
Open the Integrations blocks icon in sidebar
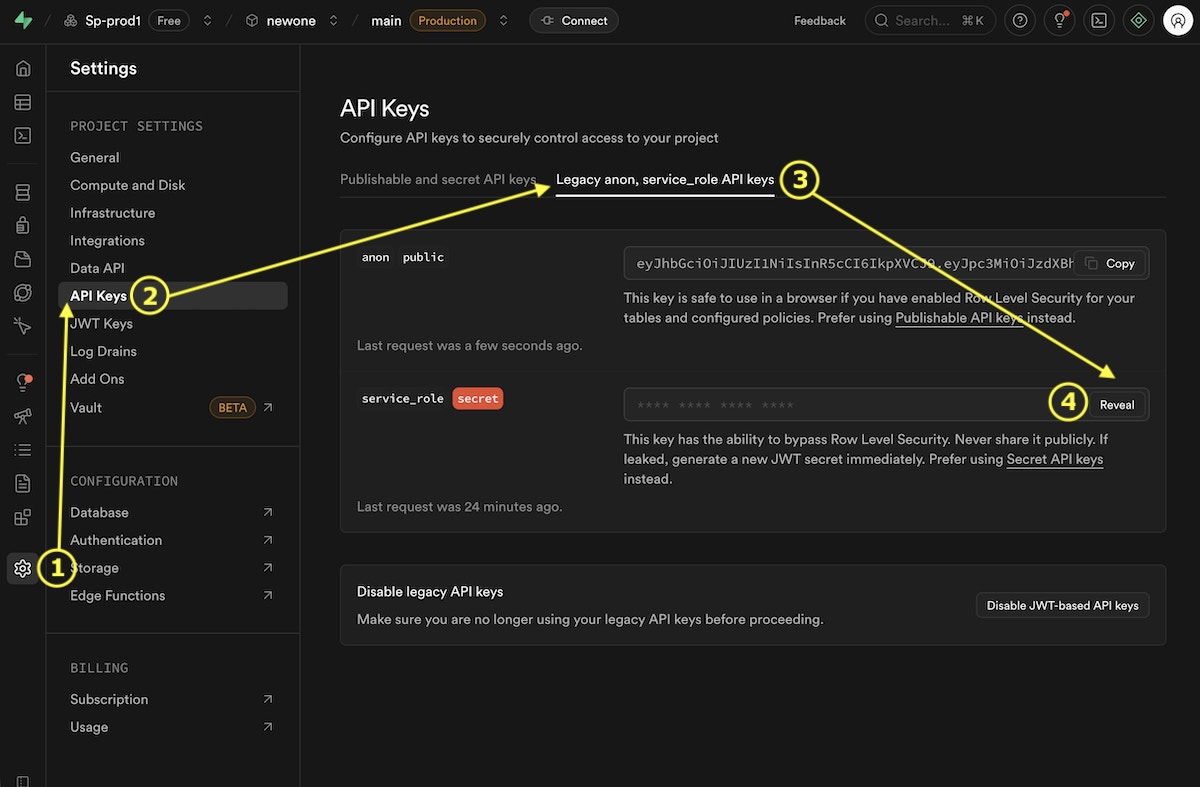point(23,517)
